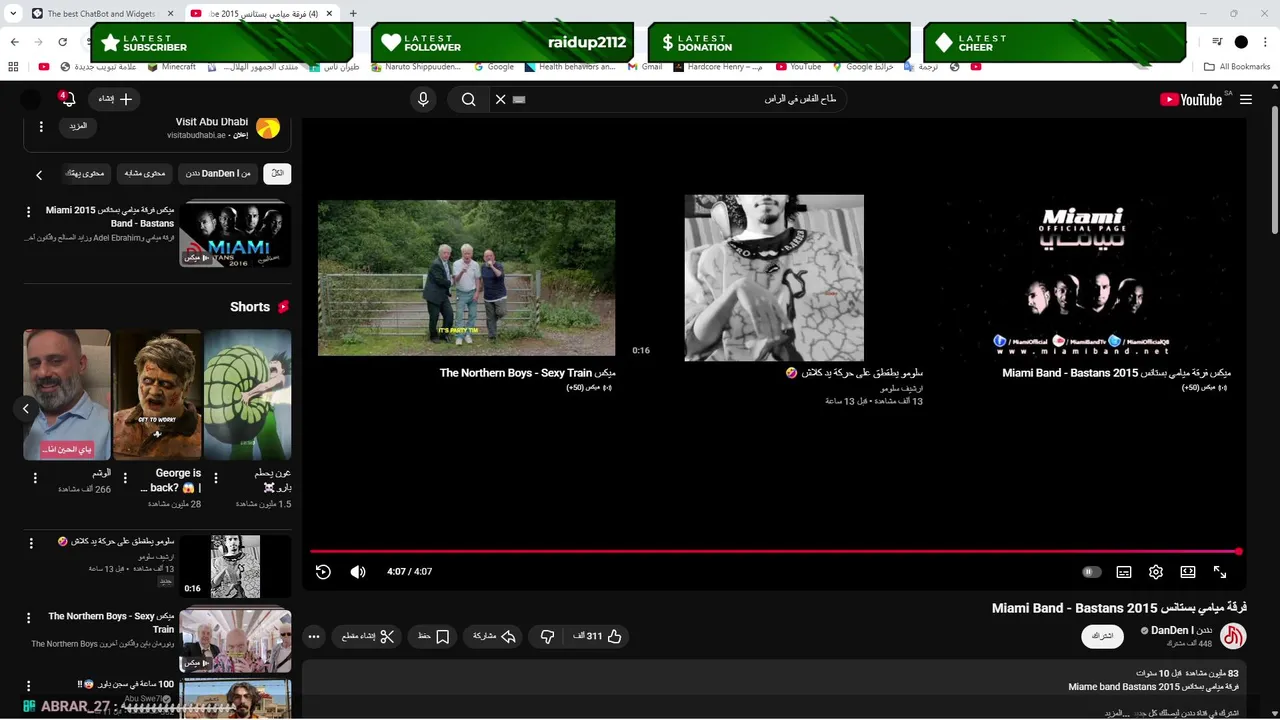Click المزيد on the Visit Abu Dhabi ad
The width and height of the screenshot is (1280, 720).
[77, 127]
